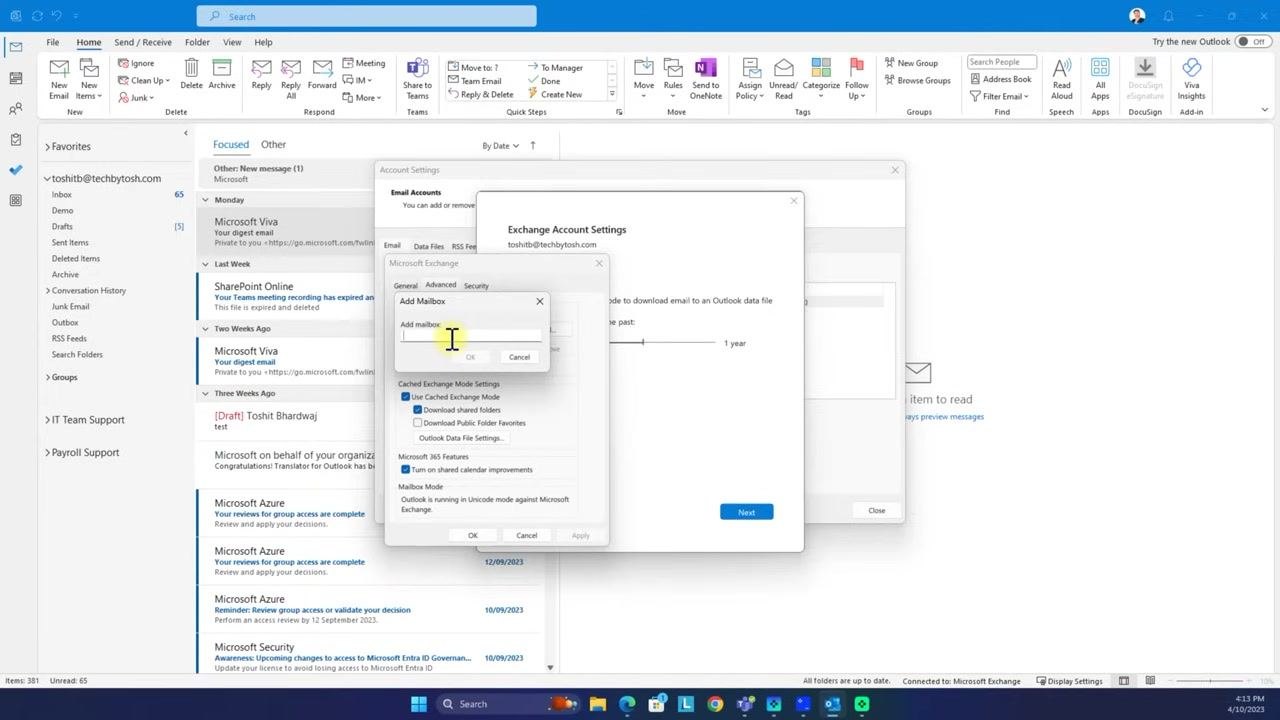1280x720 pixels.
Task: Click the Forward icon in ribbon
Action: tap(322, 74)
